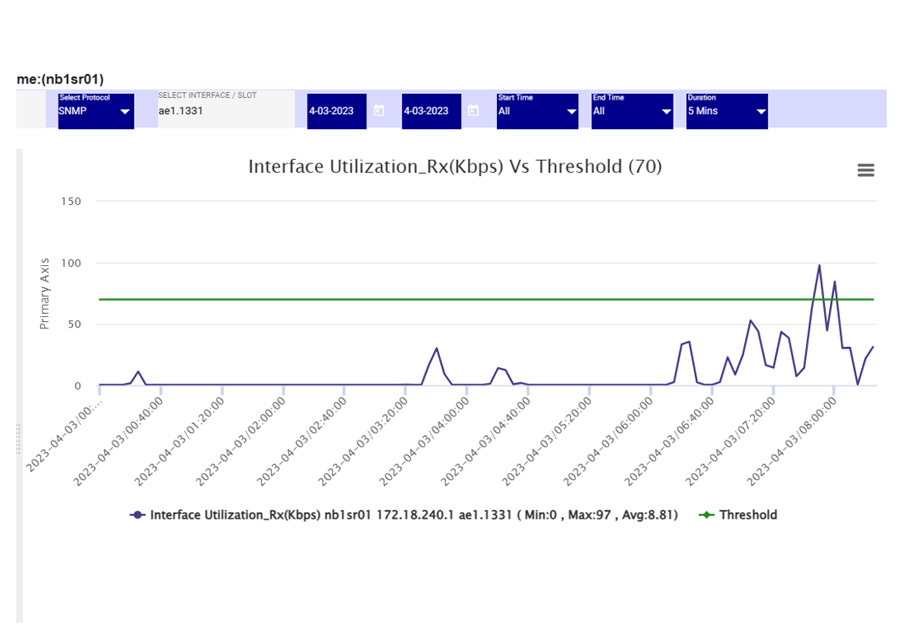The image size is (900, 634).
Task: Click the chart title Interface Utilization_Rx
Action: 455,167
